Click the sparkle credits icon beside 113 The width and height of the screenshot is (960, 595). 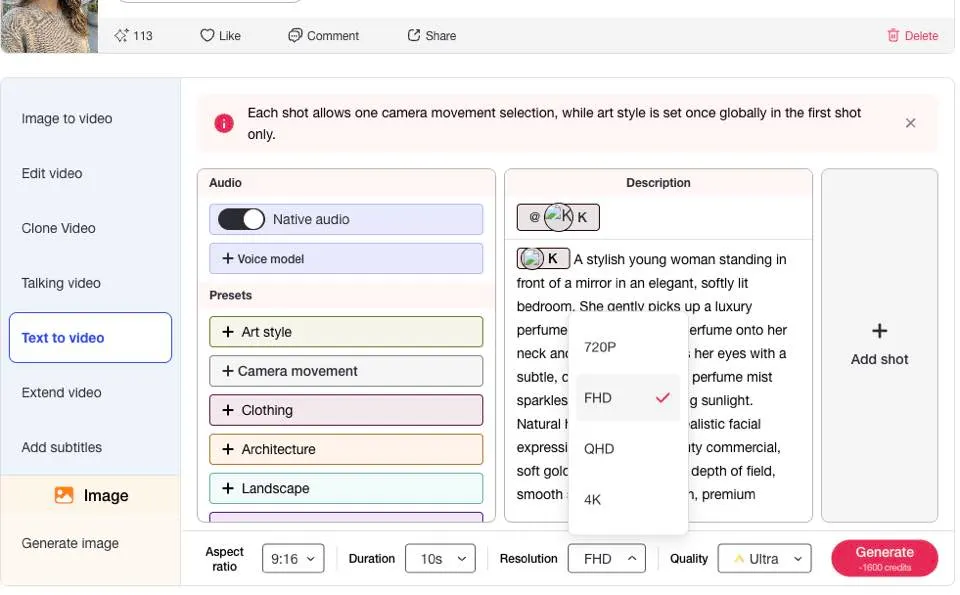[x=121, y=36]
